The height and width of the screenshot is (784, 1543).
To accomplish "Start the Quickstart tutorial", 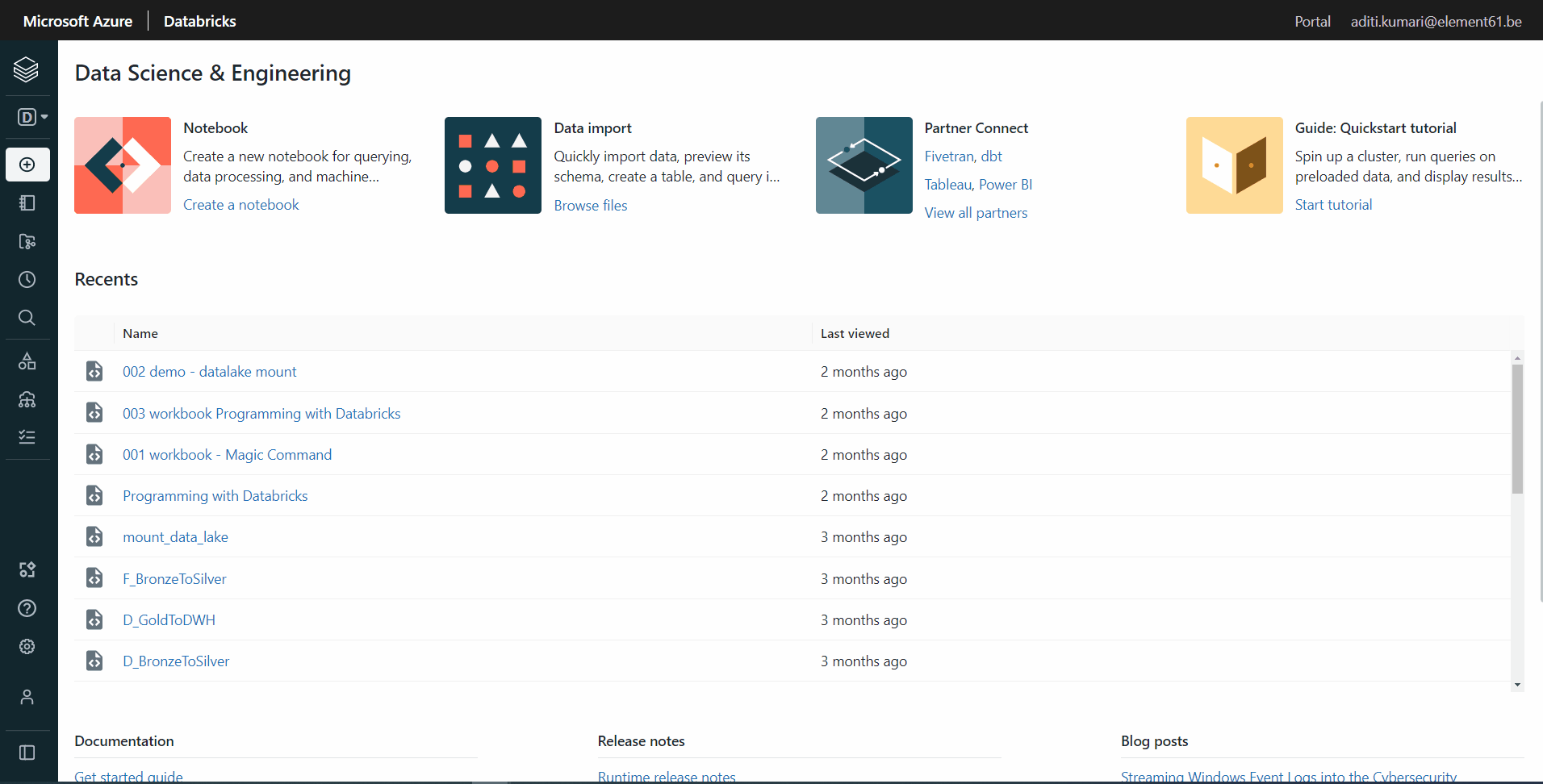I will [1332, 204].
